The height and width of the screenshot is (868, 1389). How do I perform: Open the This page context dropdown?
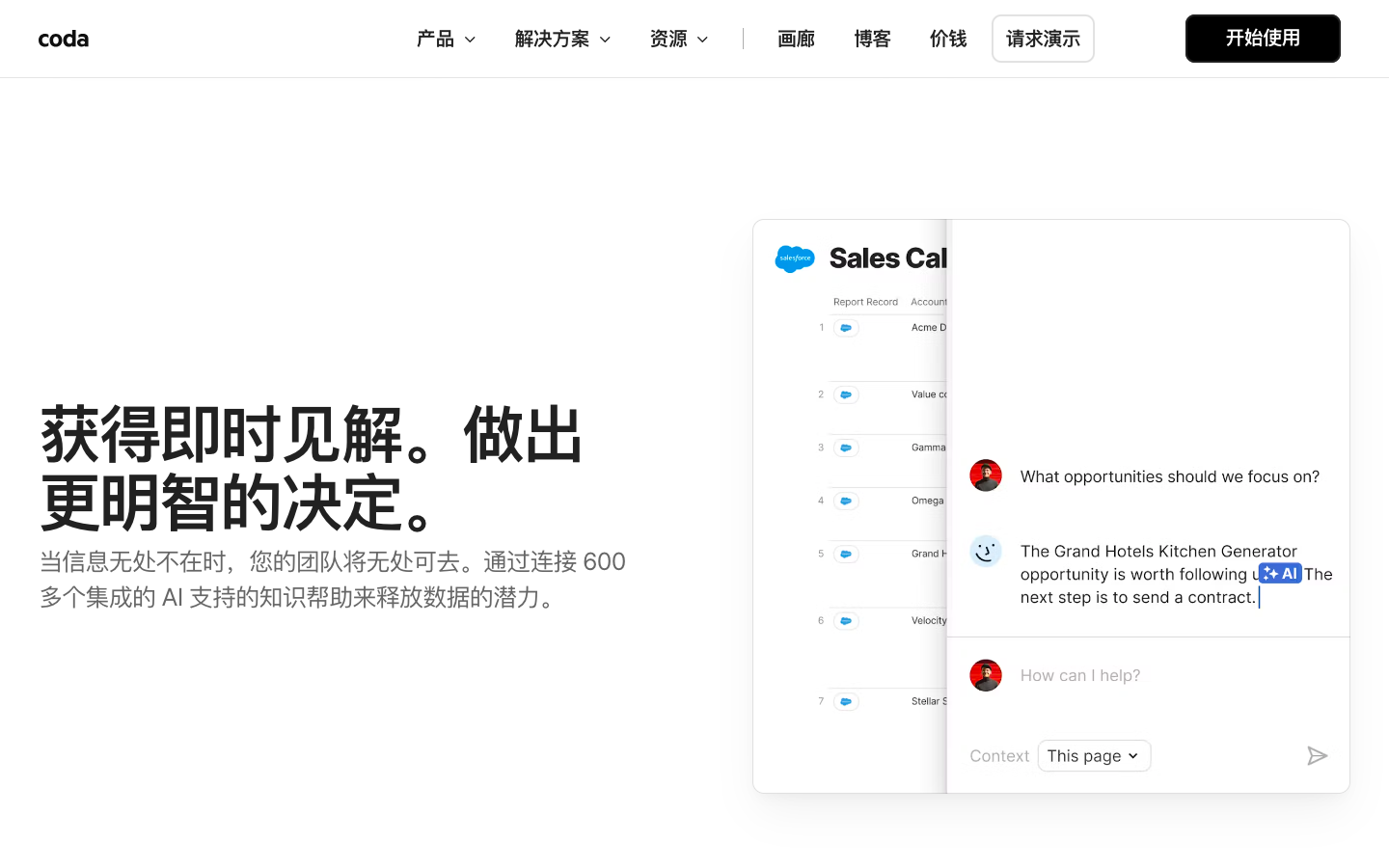coord(1094,756)
